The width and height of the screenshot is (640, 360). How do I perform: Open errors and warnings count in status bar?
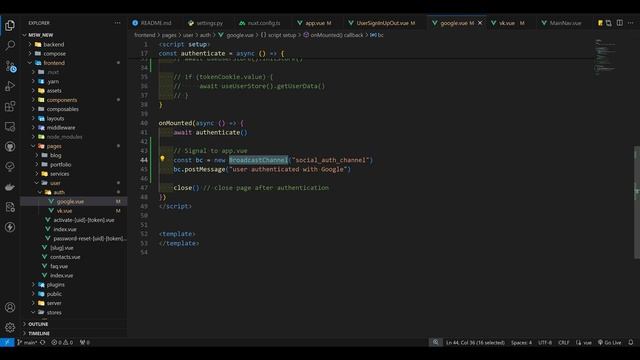pyautogui.click(x=62, y=342)
